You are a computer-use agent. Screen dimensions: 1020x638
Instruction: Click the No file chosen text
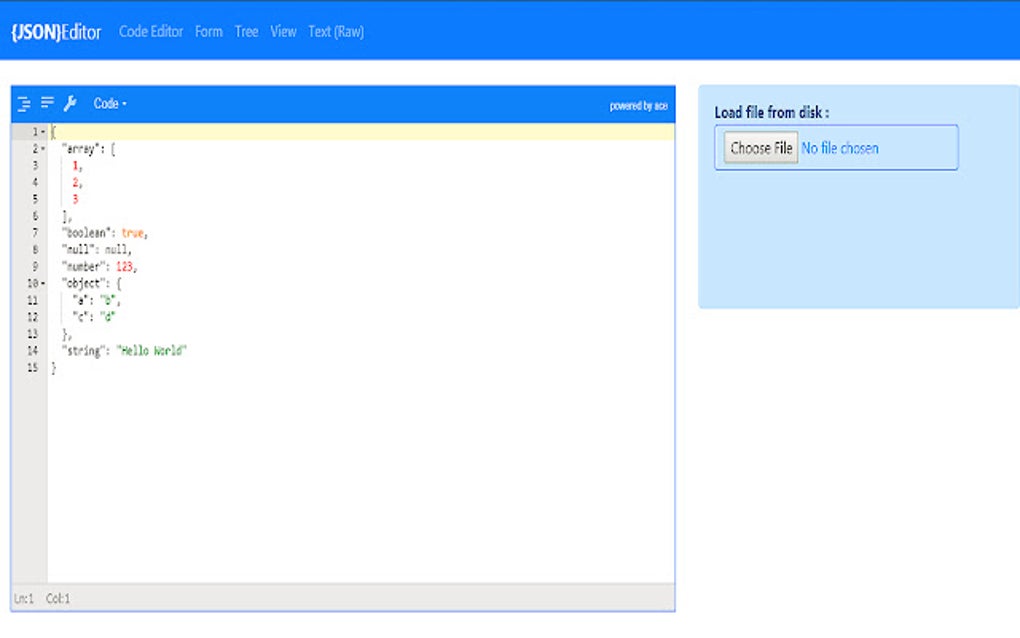tap(840, 148)
